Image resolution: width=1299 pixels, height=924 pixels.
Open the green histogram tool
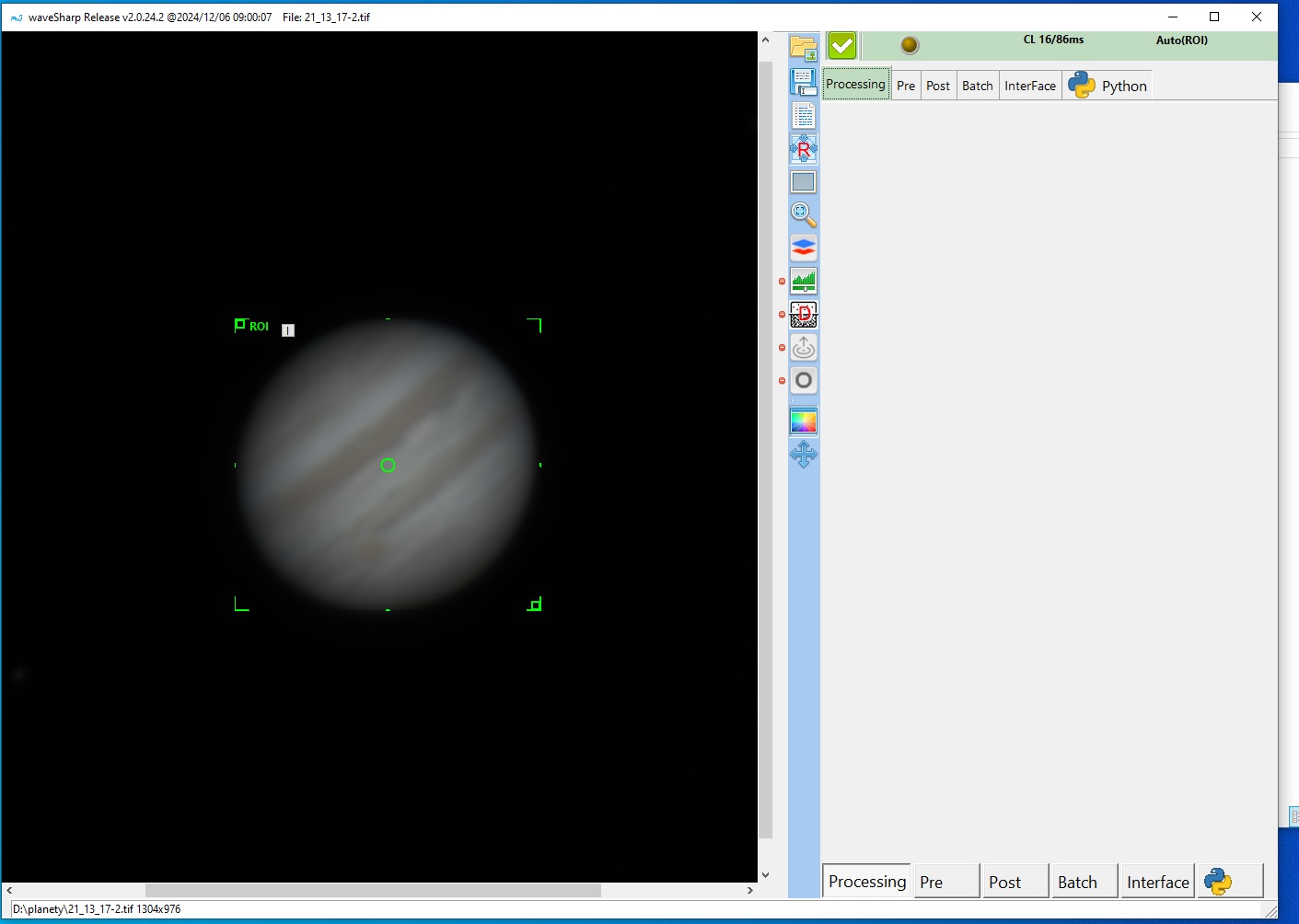point(803,281)
